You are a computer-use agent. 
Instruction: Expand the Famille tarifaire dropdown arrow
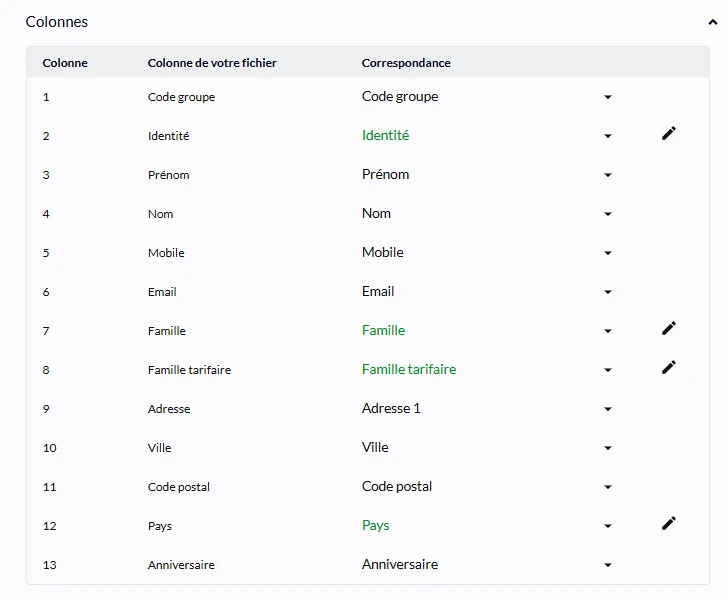(608, 370)
